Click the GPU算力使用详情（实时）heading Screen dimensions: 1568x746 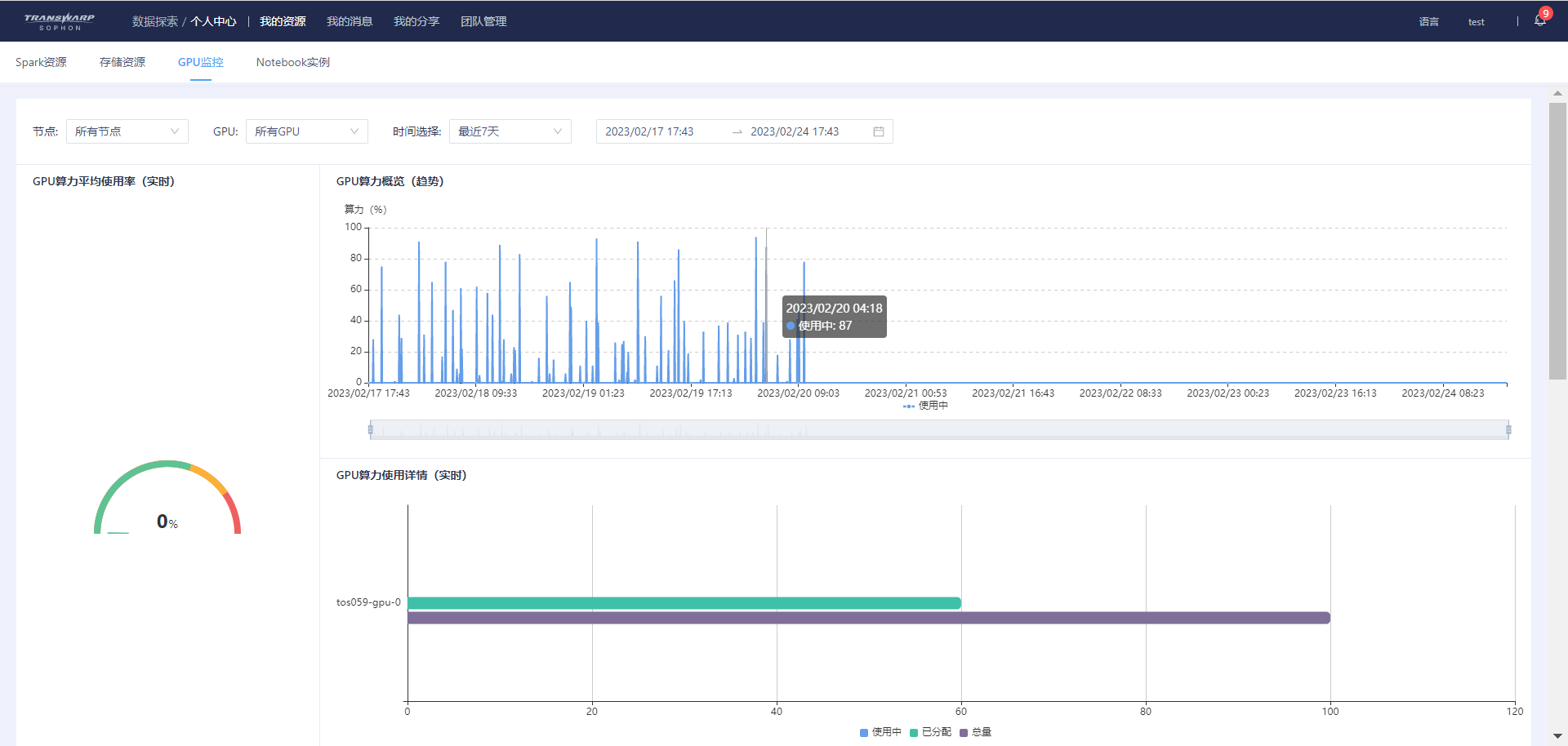pyautogui.click(x=402, y=475)
